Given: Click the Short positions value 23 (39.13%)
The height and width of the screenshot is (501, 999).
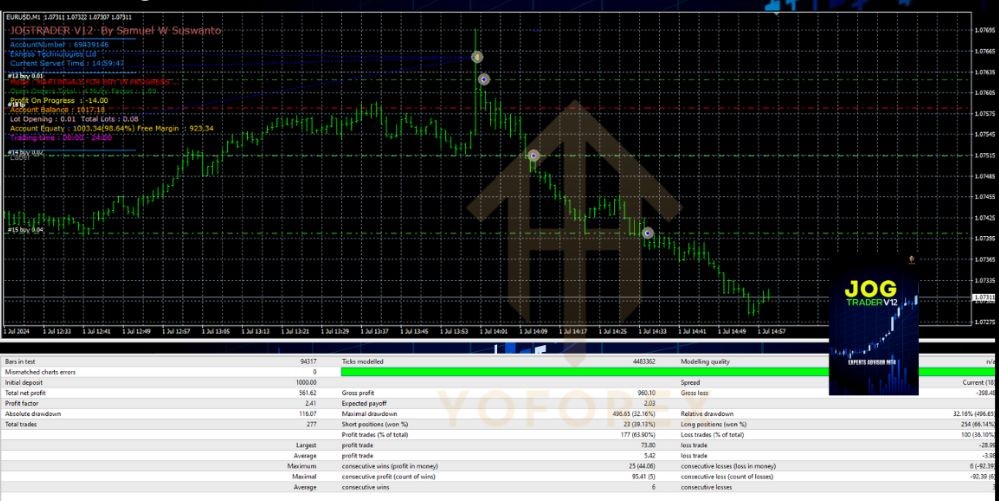Looking at the screenshot, I should (638, 425).
